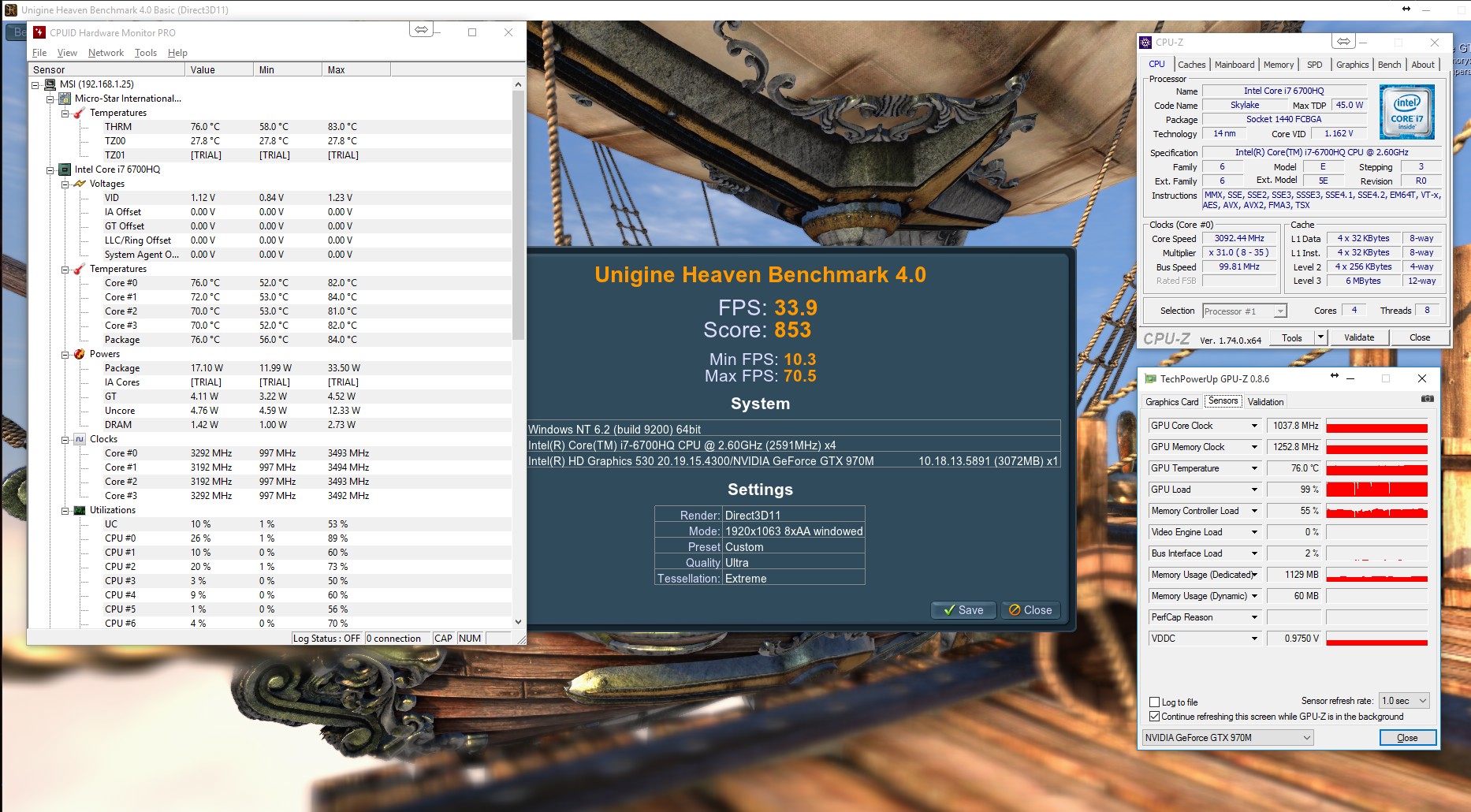Collapse the Powers tree section
This screenshot has width=1471, height=812.
click(x=65, y=355)
